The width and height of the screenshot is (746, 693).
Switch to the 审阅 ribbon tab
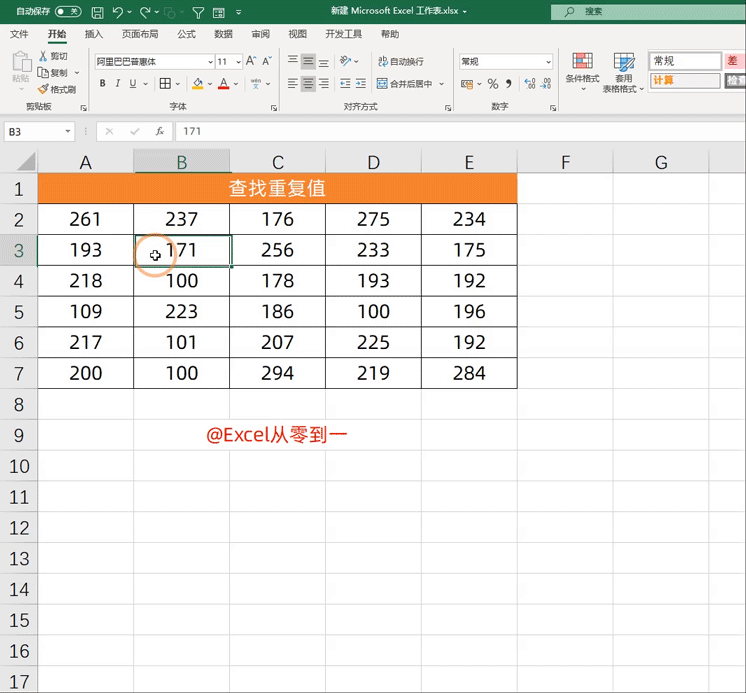260,34
